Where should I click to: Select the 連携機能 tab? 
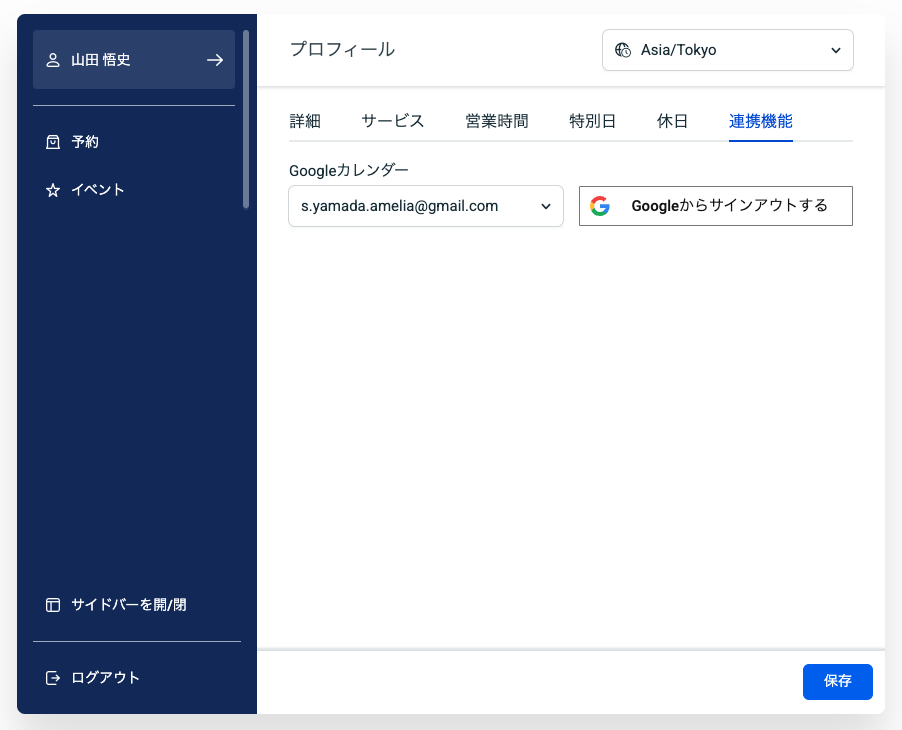pyautogui.click(x=761, y=121)
